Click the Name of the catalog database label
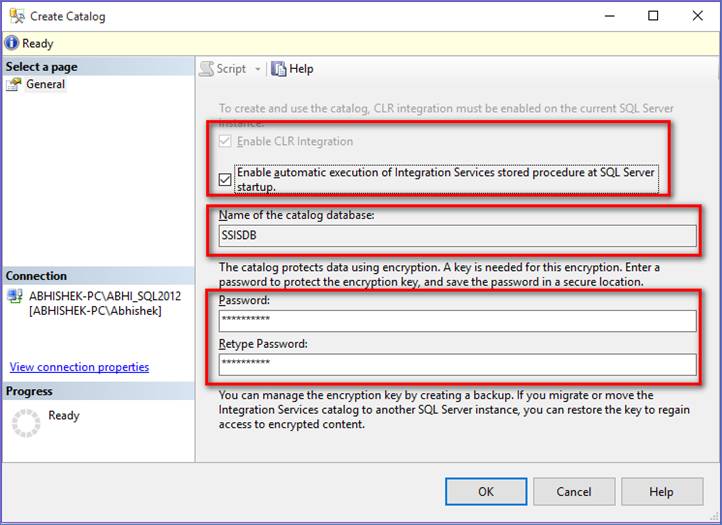Screen dimensions: 722x525 click(297, 215)
